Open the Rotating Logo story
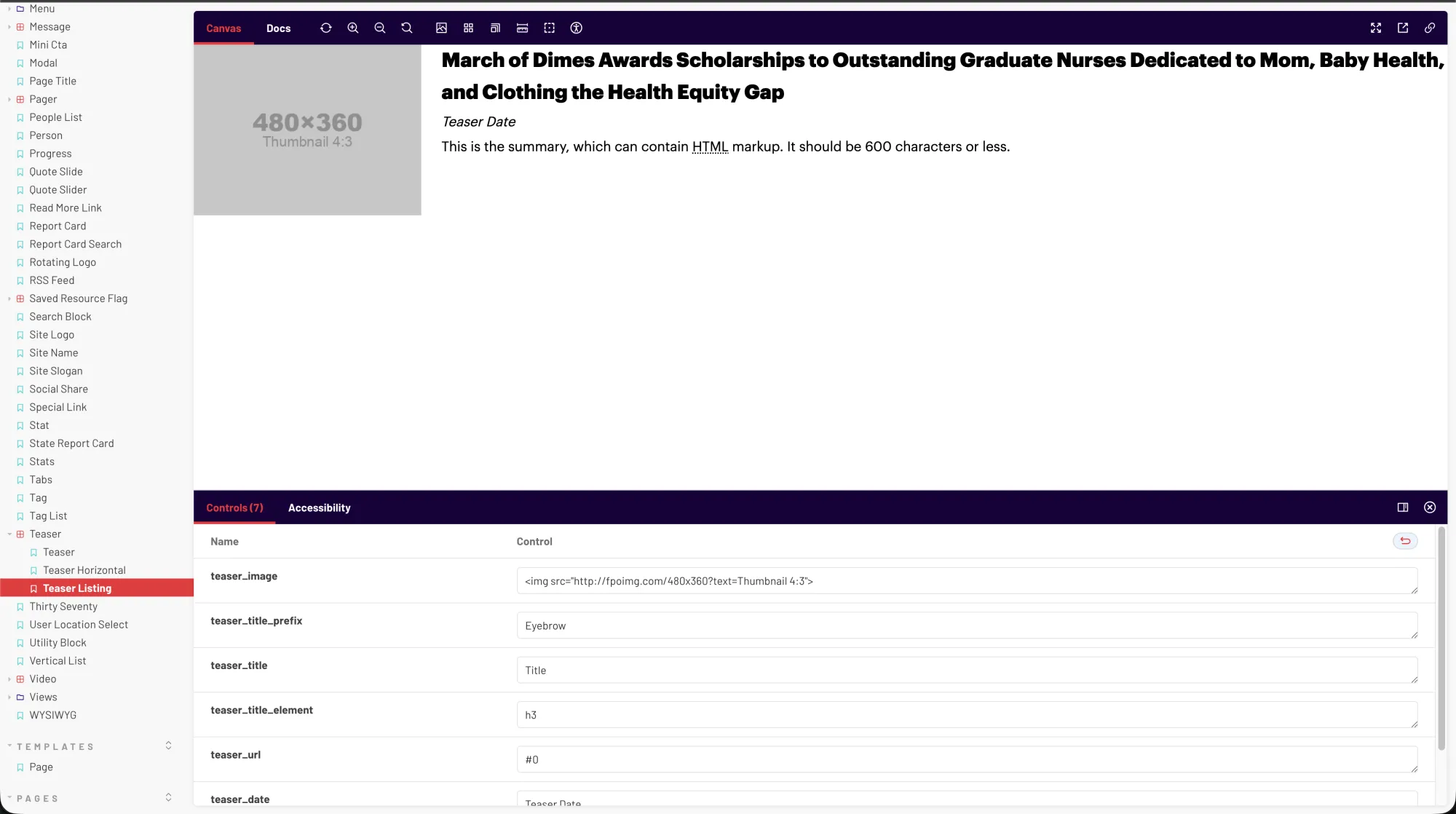1456x814 pixels. click(x=63, y=262)
